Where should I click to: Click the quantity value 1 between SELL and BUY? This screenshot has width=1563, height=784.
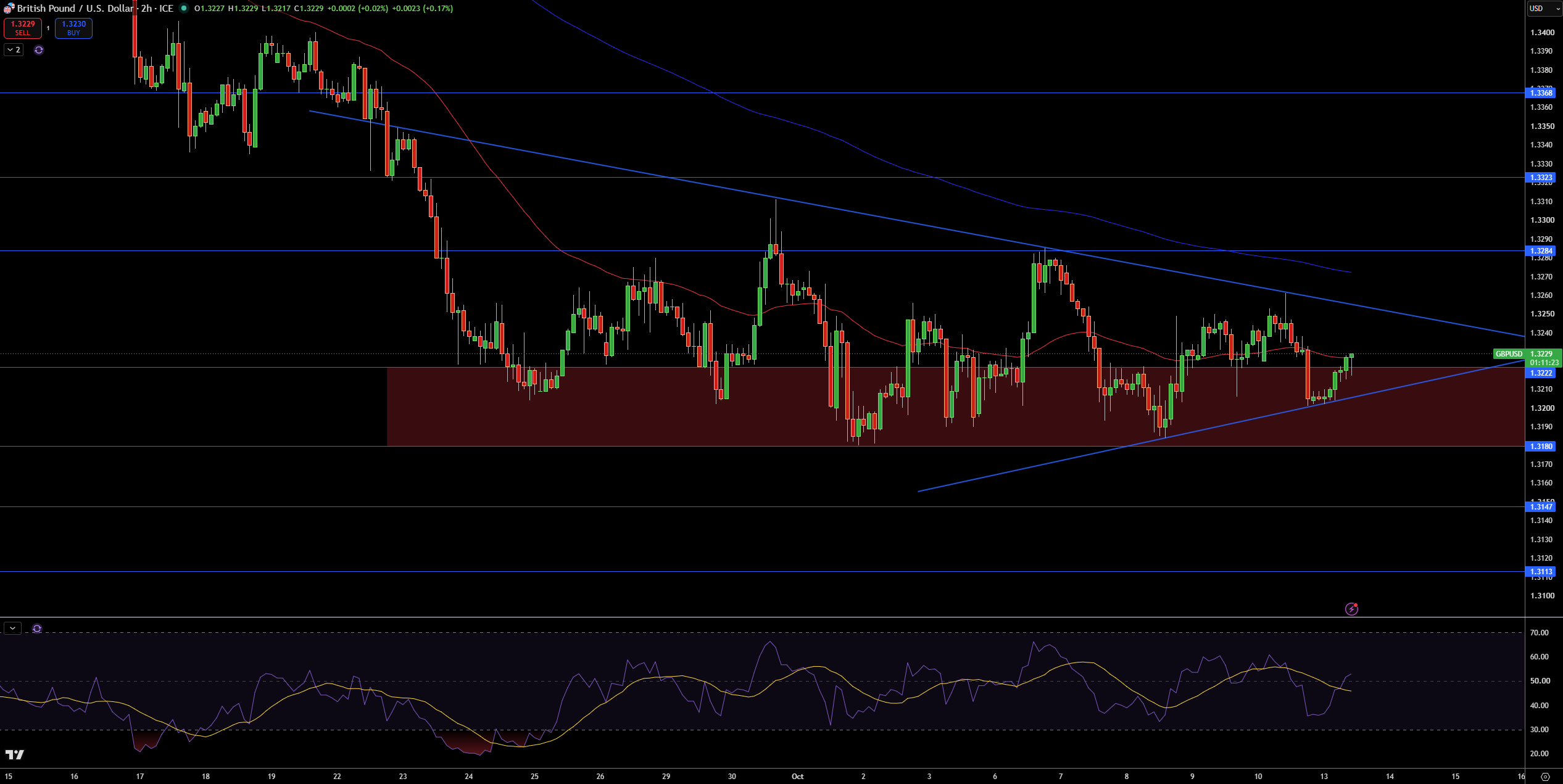pos(48,28)
